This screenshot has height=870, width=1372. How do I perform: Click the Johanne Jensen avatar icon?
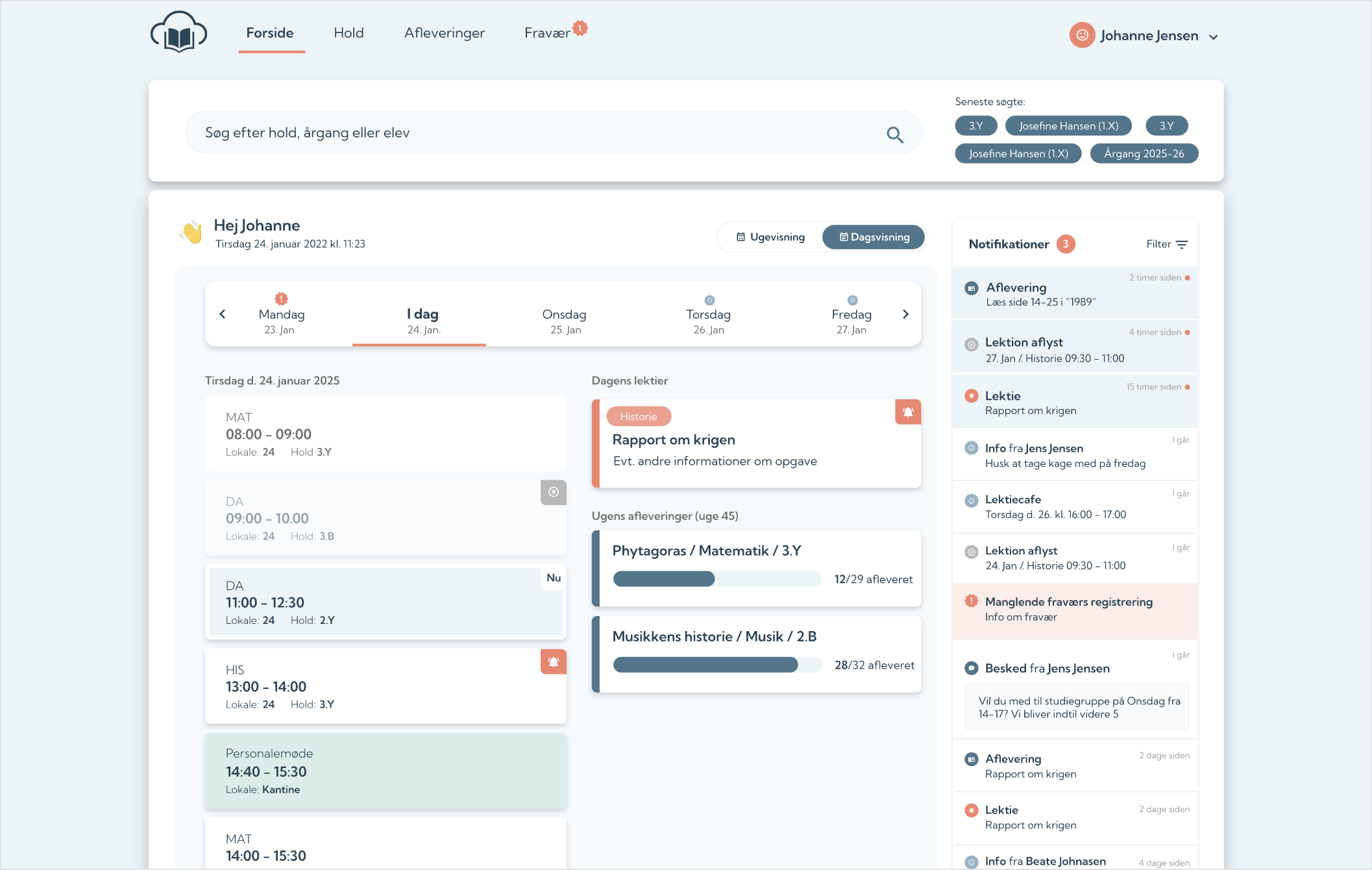click(x=1082, y=35)
